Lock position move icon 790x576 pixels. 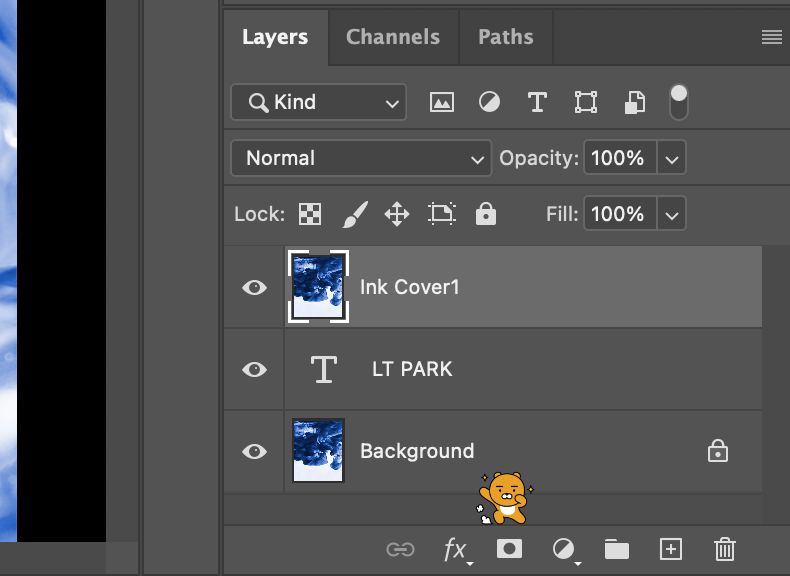coord(397,214)
